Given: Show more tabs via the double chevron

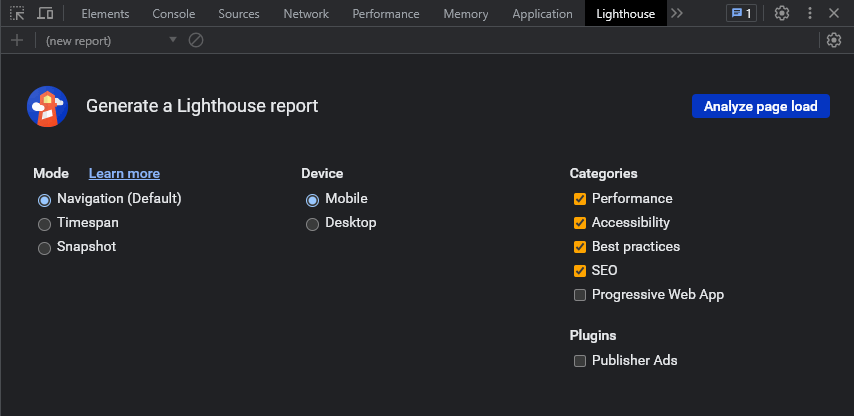Looking at the screenshot, I should point(677,14).
